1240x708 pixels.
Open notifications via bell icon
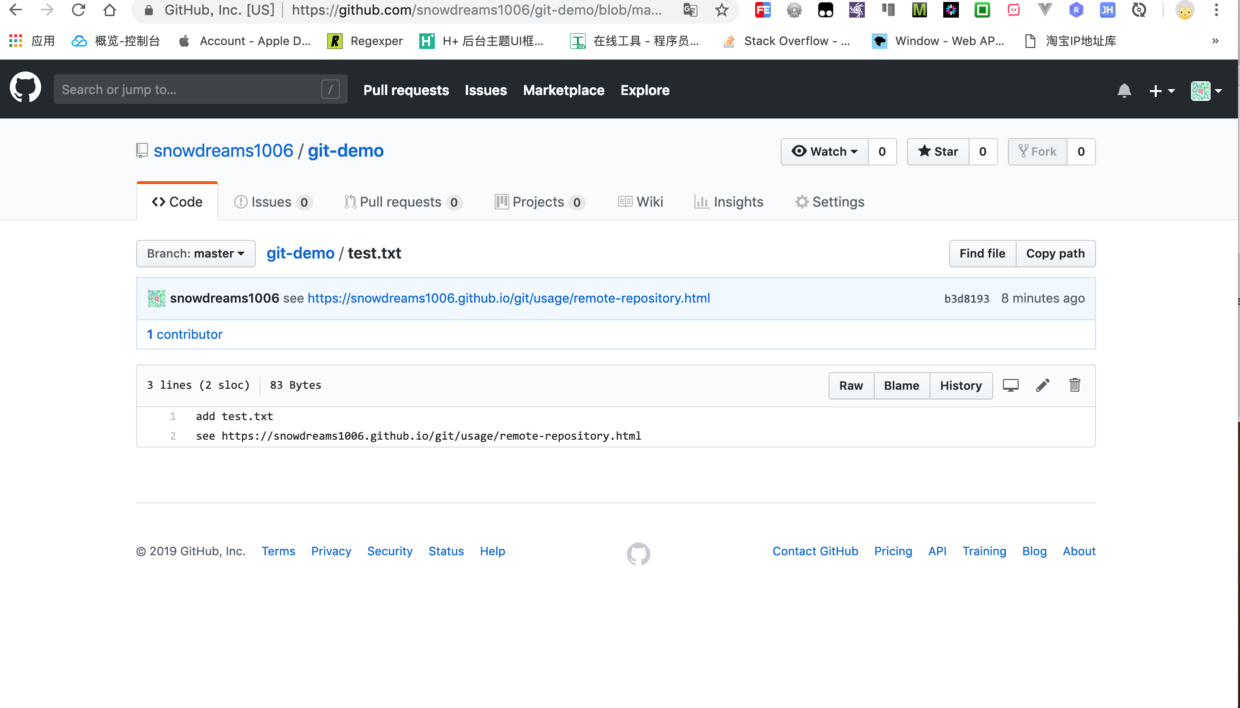point(1124,90)
